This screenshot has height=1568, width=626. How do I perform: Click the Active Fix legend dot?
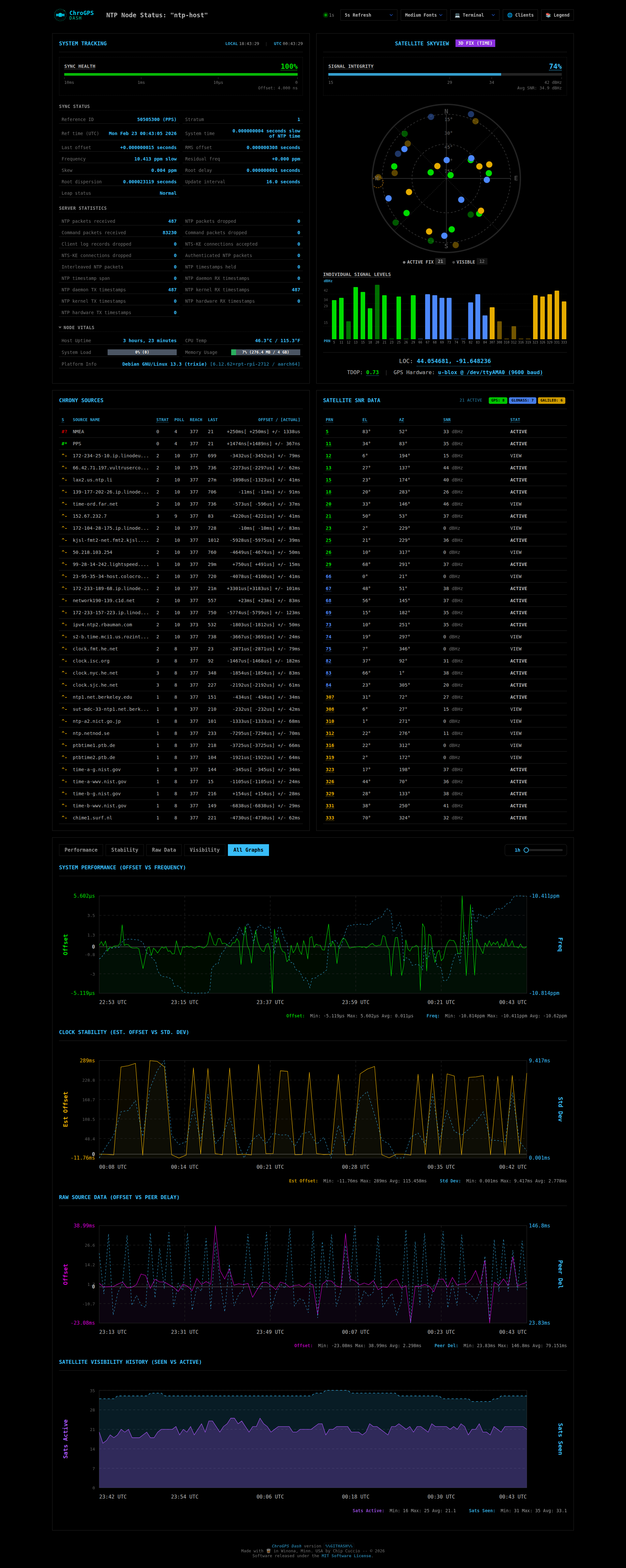[404, 262]
